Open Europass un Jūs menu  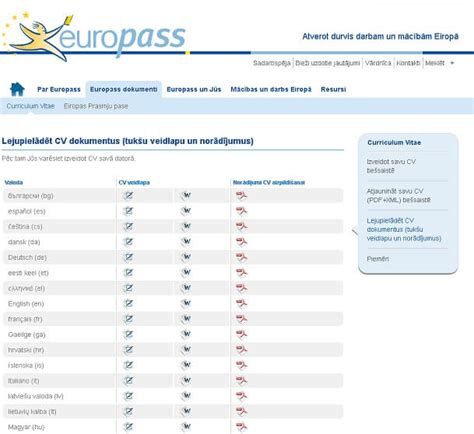(x=194, y=89)
